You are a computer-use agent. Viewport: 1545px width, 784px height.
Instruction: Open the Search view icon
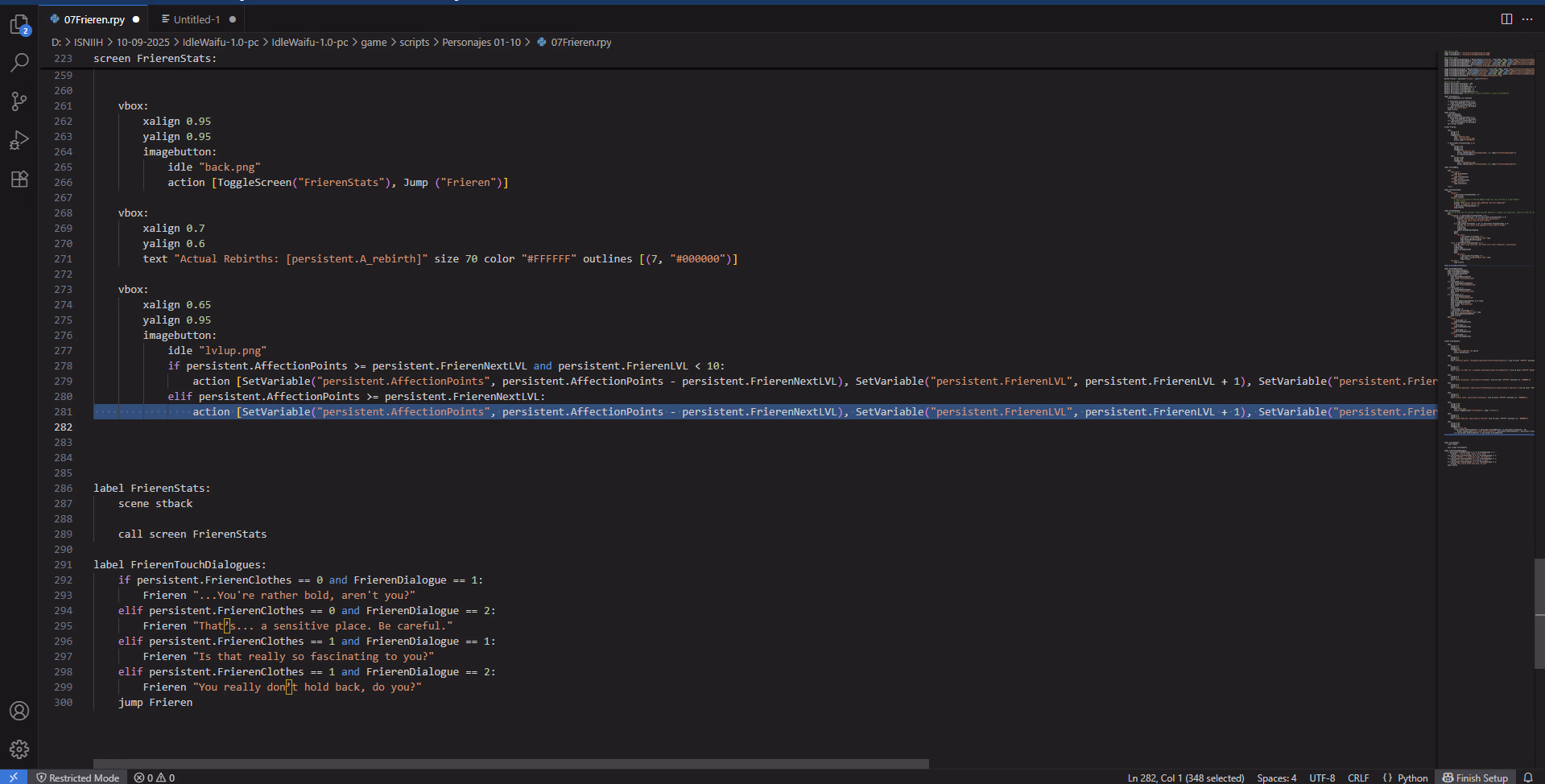19,63
